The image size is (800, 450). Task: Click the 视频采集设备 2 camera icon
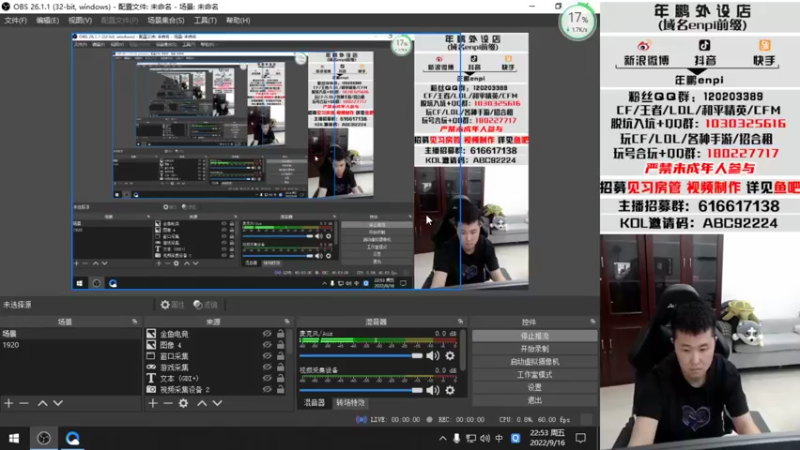pos(151,389)
